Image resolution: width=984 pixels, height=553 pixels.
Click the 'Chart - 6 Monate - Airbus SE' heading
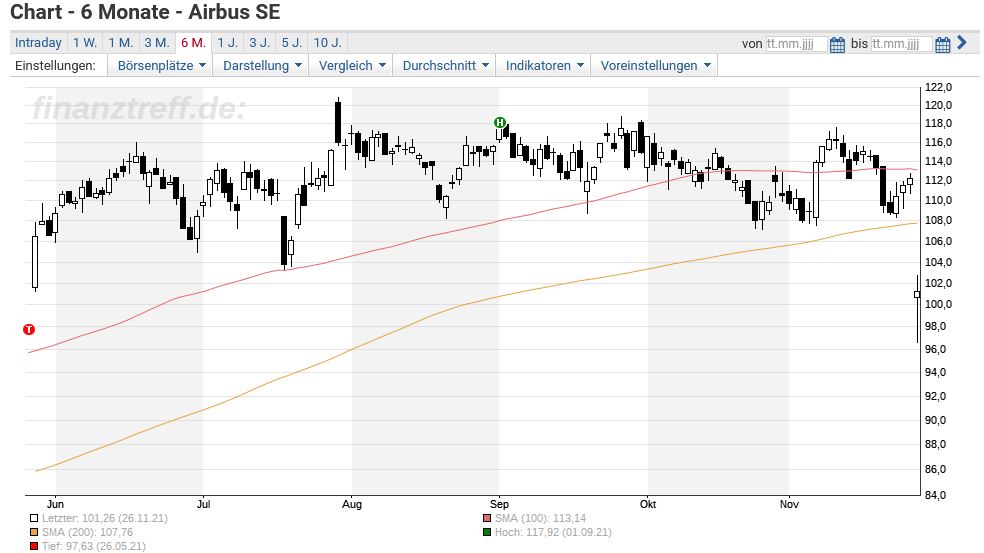tap(146, 11)
